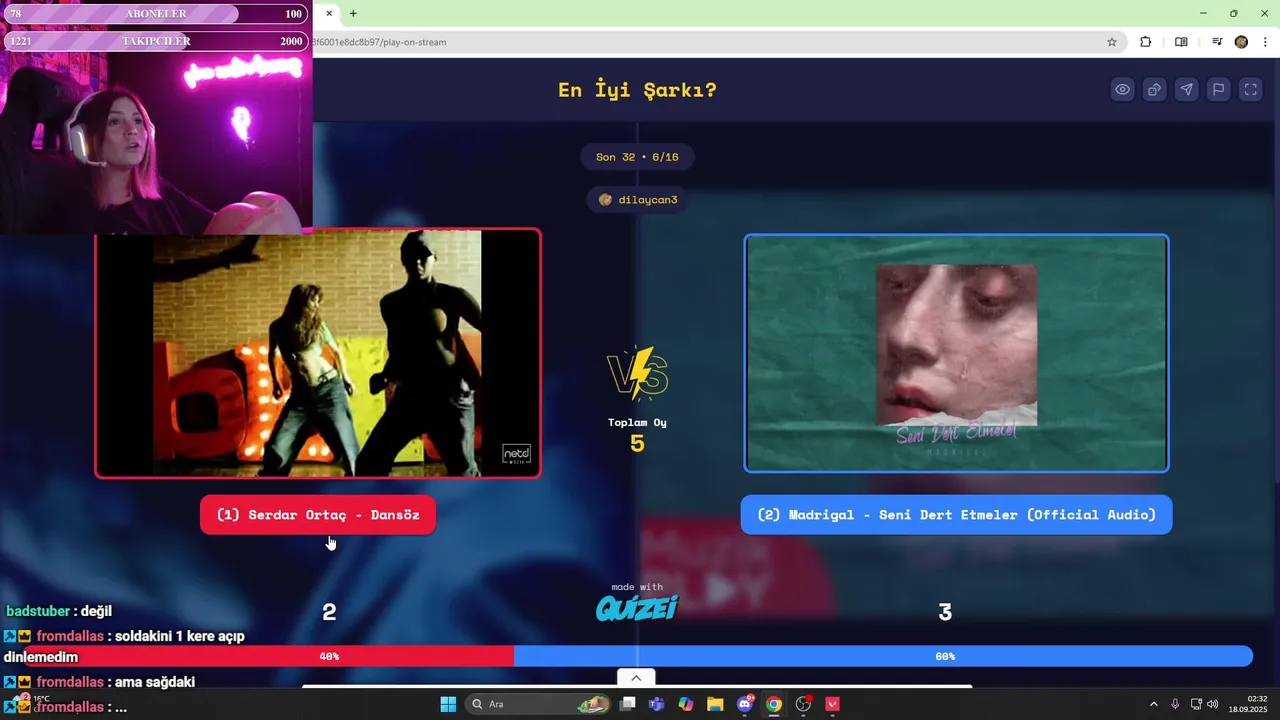The width and height of the screenshot is (1280, 720).
Task: Open File Explorer from taskbar
Action: click(715, 704)
